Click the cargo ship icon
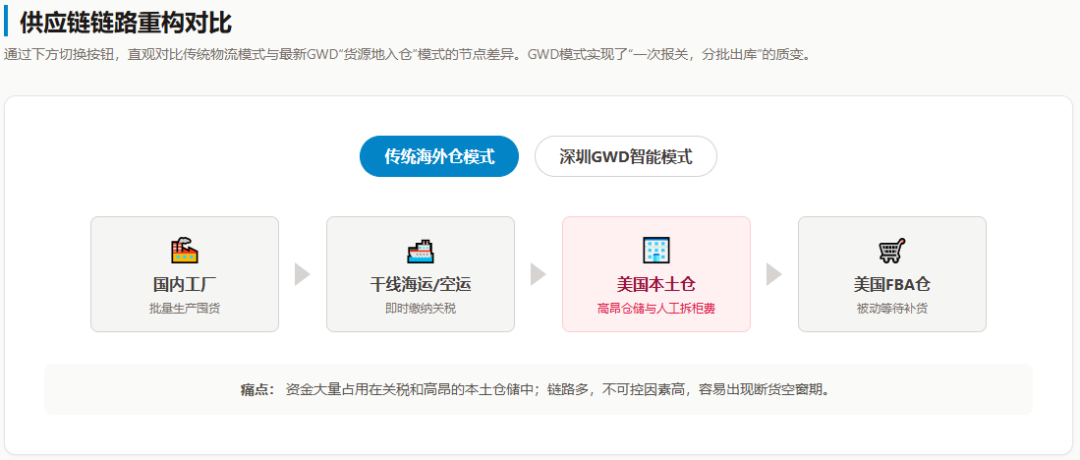The height and width of the screenshot is (460, 1080). pos(420,250)
